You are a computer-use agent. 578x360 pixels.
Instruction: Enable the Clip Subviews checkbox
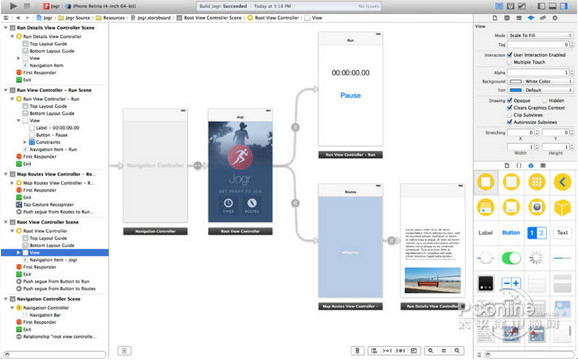(510, 115)
